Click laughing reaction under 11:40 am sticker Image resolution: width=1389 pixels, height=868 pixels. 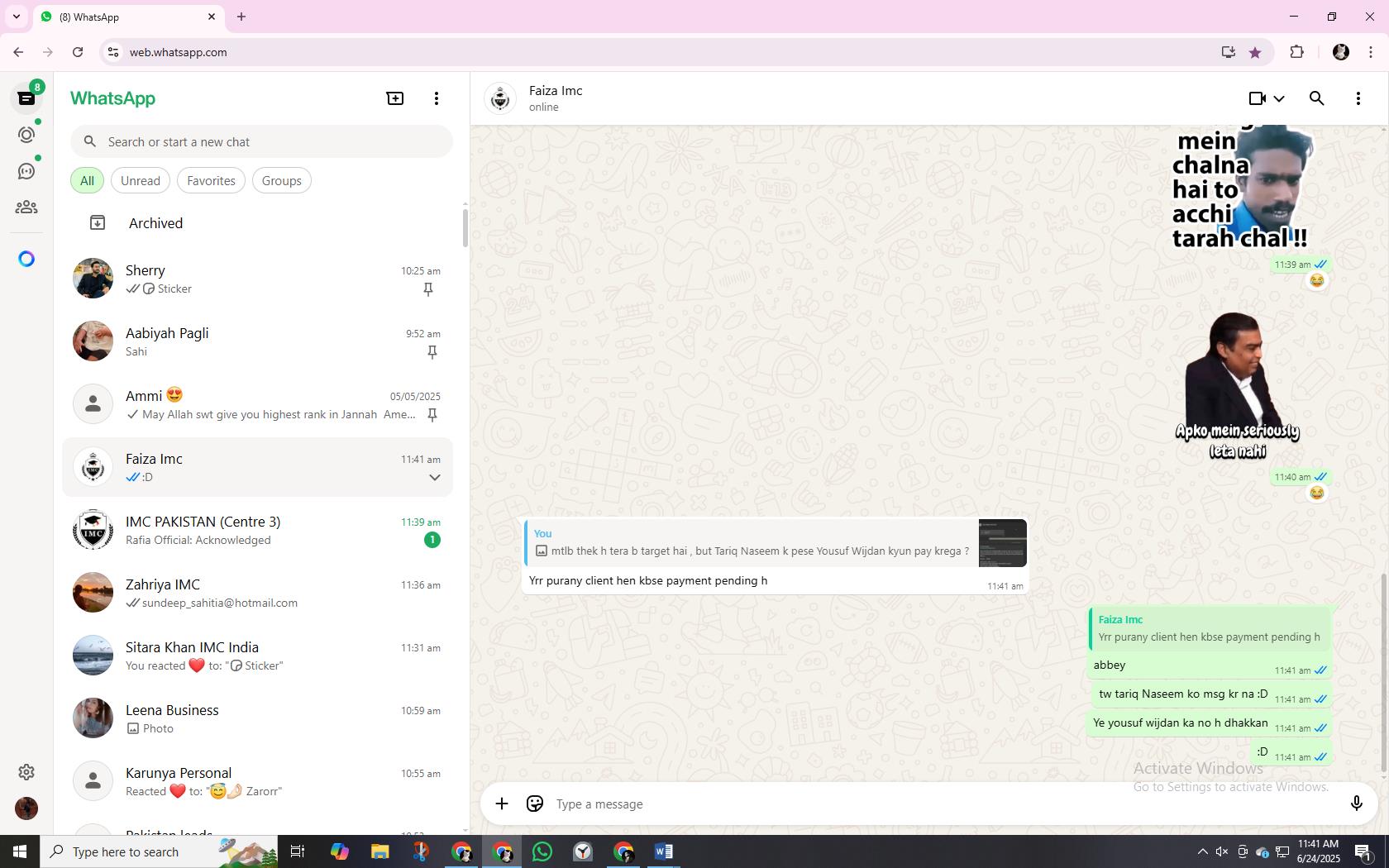pos(1316,494)
